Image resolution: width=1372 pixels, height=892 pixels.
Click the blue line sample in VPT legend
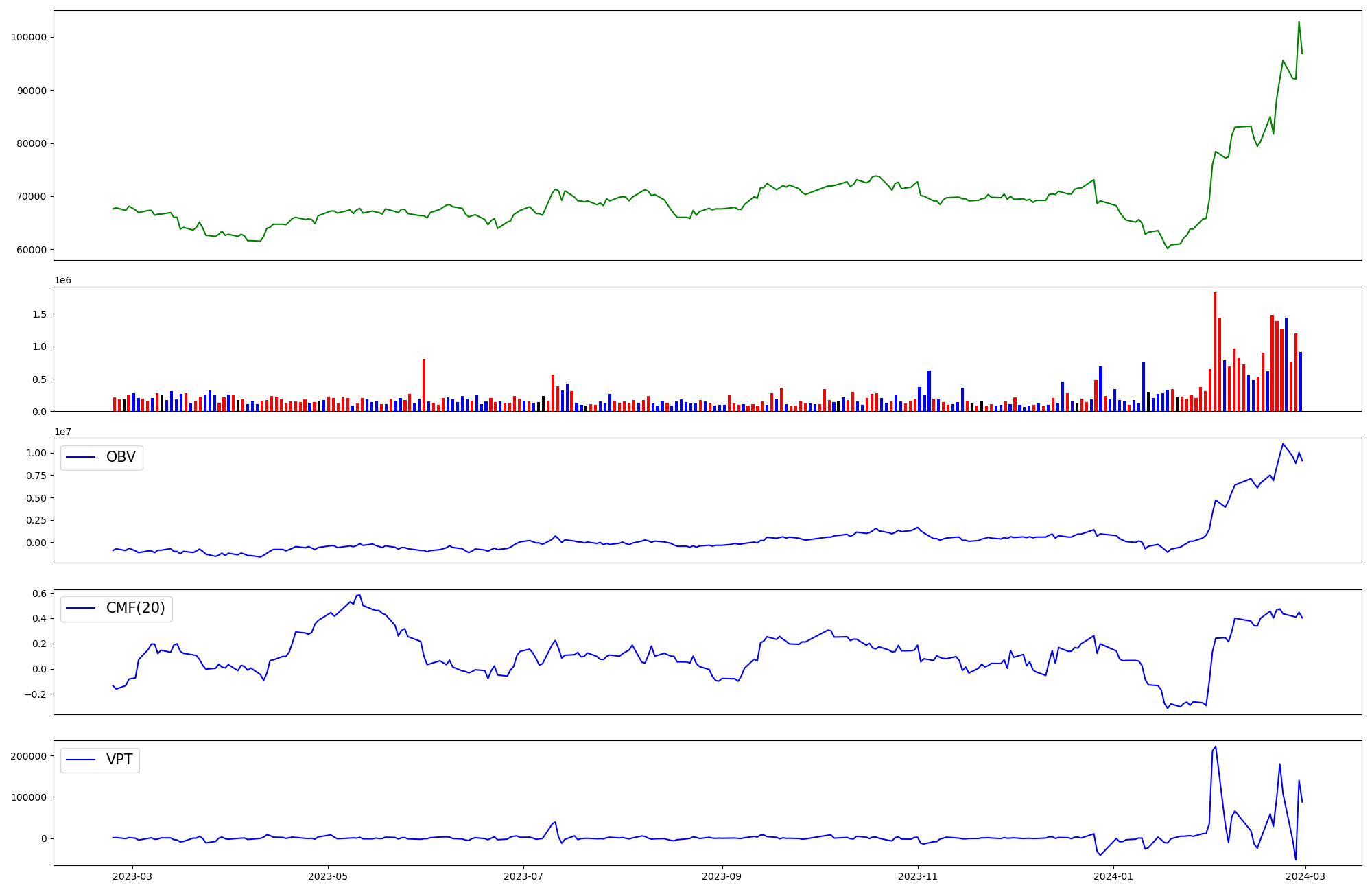click(x=80, y=760)
